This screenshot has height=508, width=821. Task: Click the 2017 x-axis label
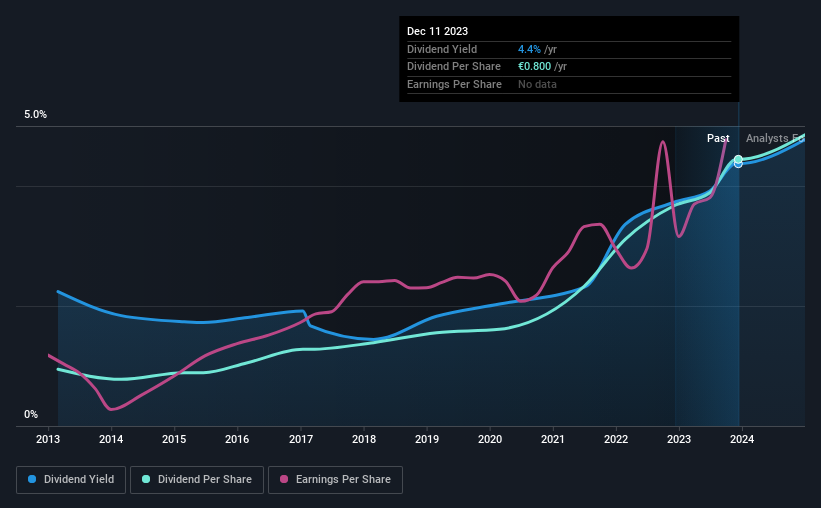pyautogui.click(x=301, y=439)
